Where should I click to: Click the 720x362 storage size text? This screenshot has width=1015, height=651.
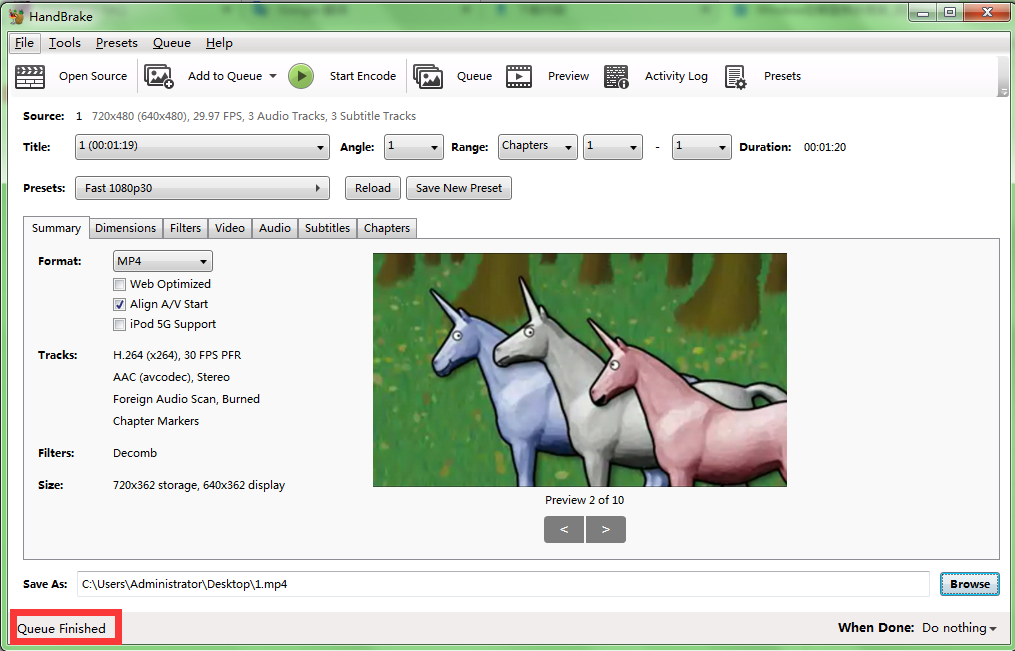point(199,485)
